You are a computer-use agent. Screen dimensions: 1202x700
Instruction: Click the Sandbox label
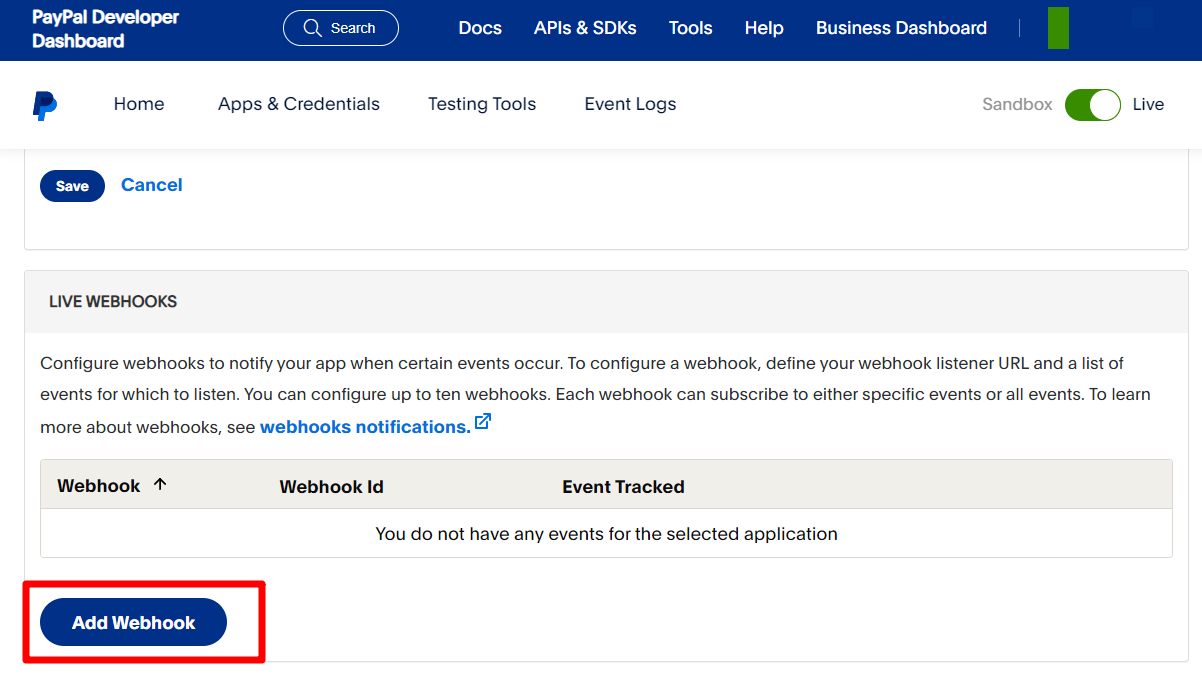pyautogui.click(x=1017, y=104)
